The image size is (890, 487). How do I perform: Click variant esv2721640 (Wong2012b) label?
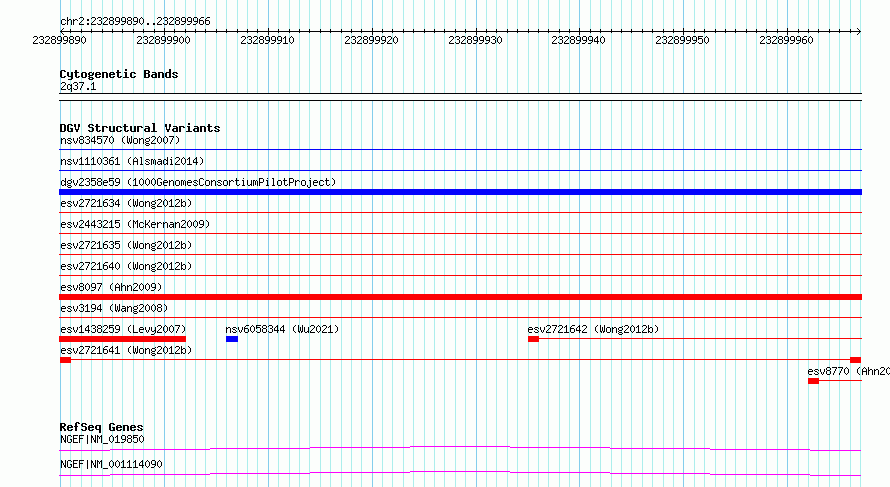click(x=126, y=266)
